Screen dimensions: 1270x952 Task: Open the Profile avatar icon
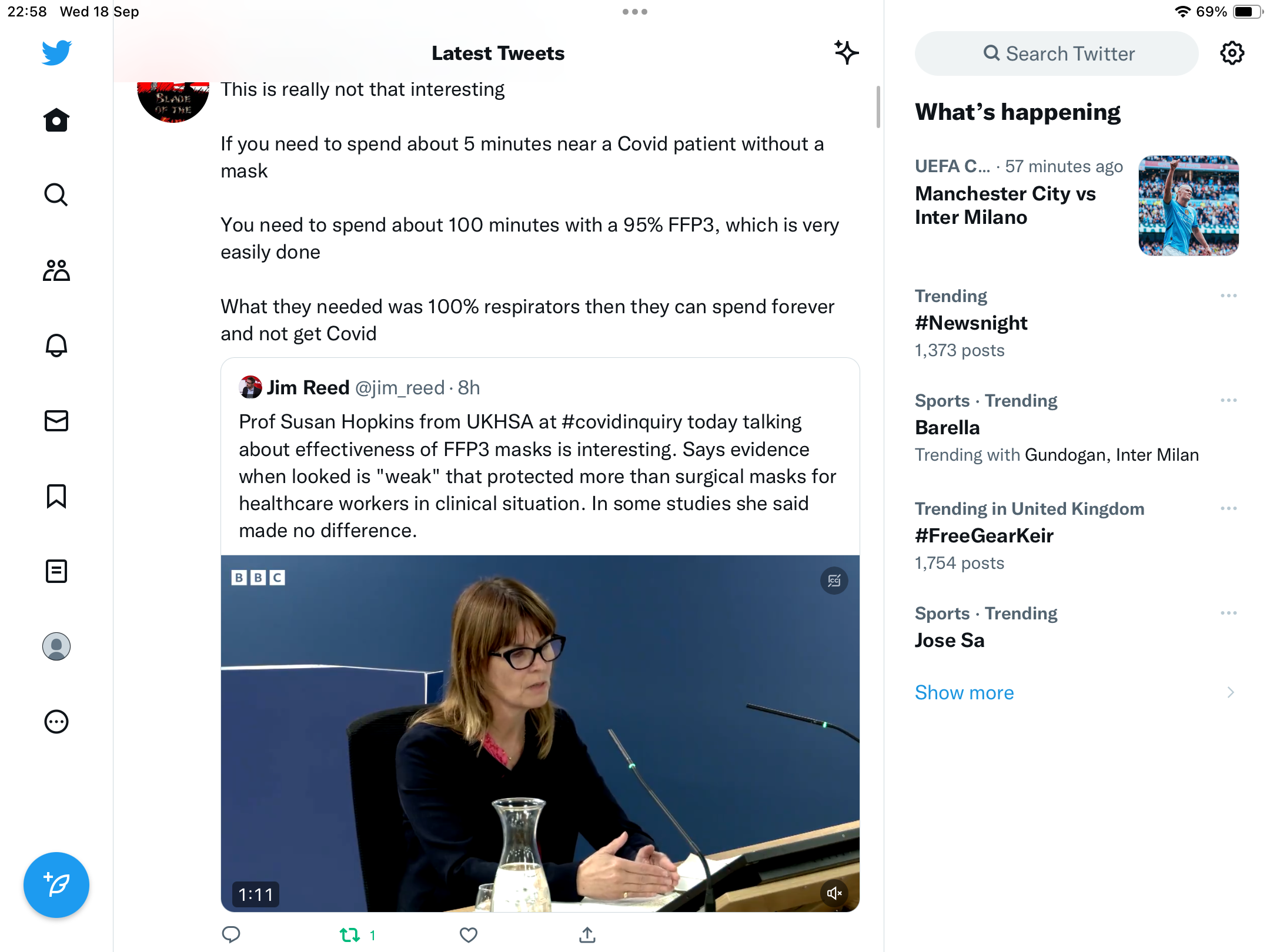point(56,646)
